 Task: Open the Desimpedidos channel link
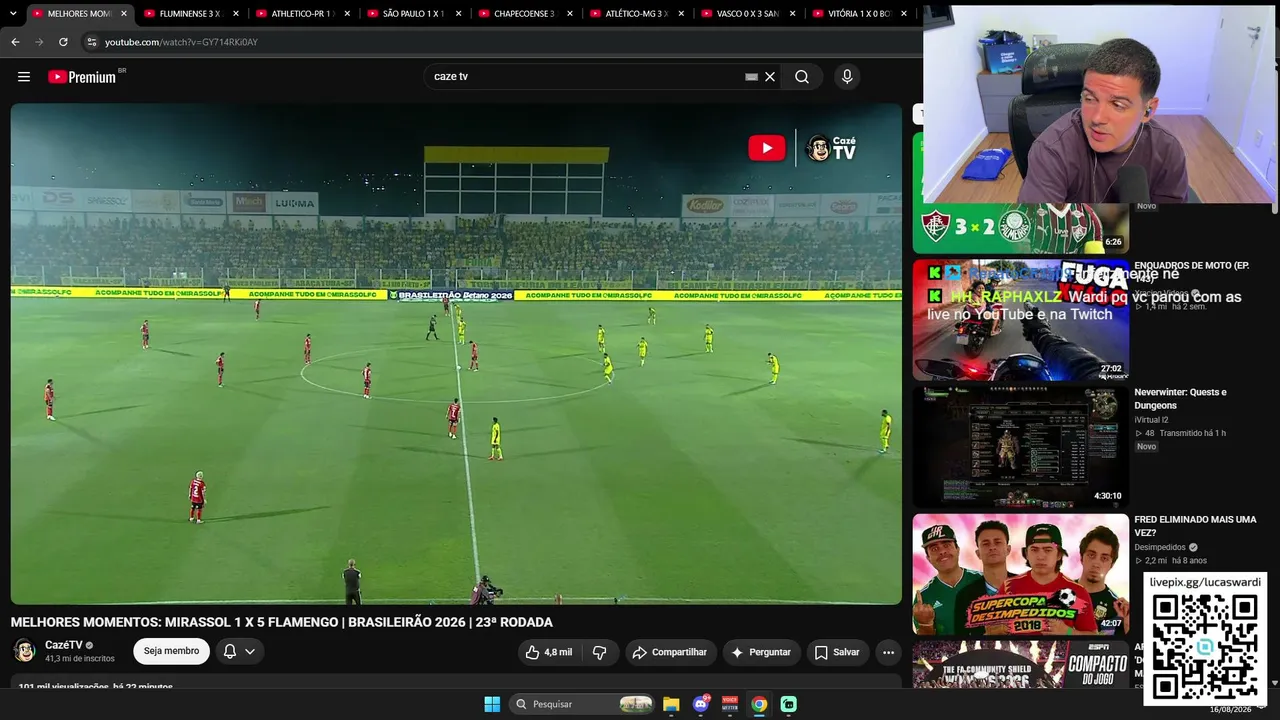[x=1160, y=547]
